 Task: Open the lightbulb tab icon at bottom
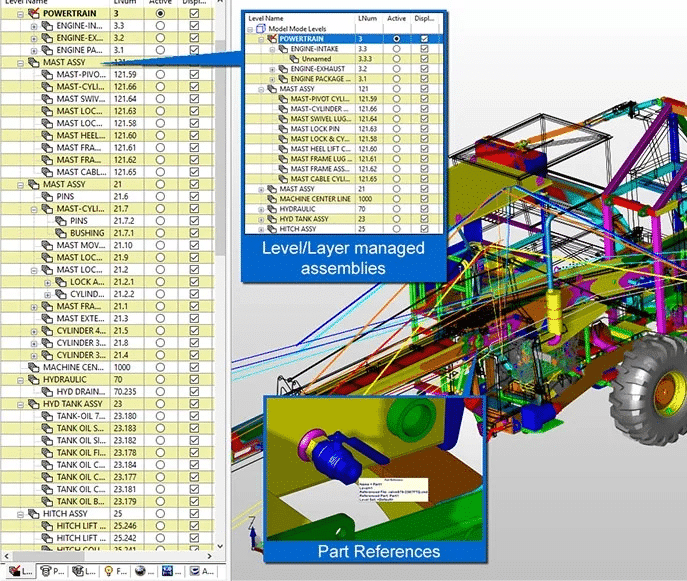pos(108,571)
